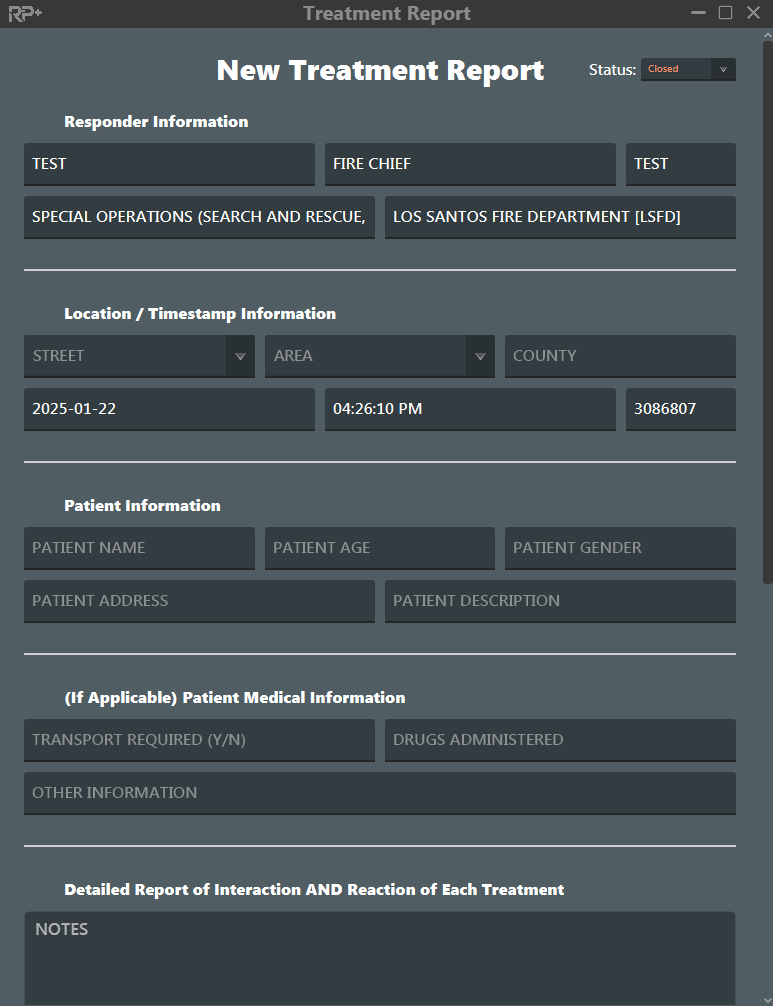Click the Transport Required (Y/N) field

(199, 740)
